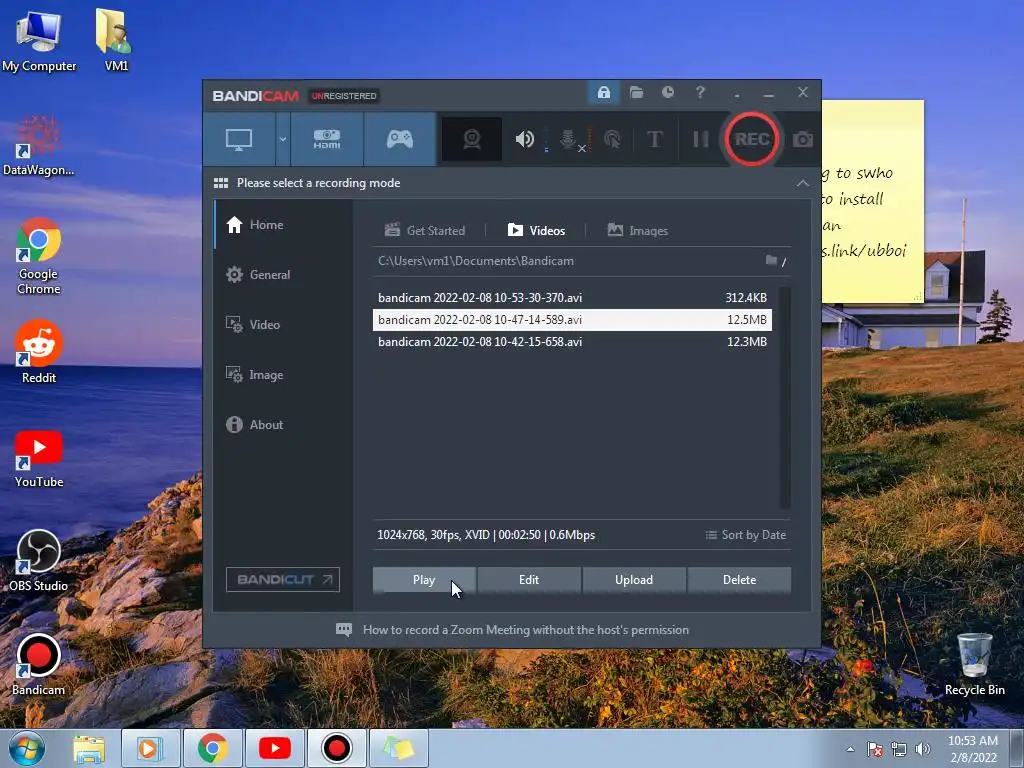
Task: Click the recording mode grid icon
Action: point(221,183)
